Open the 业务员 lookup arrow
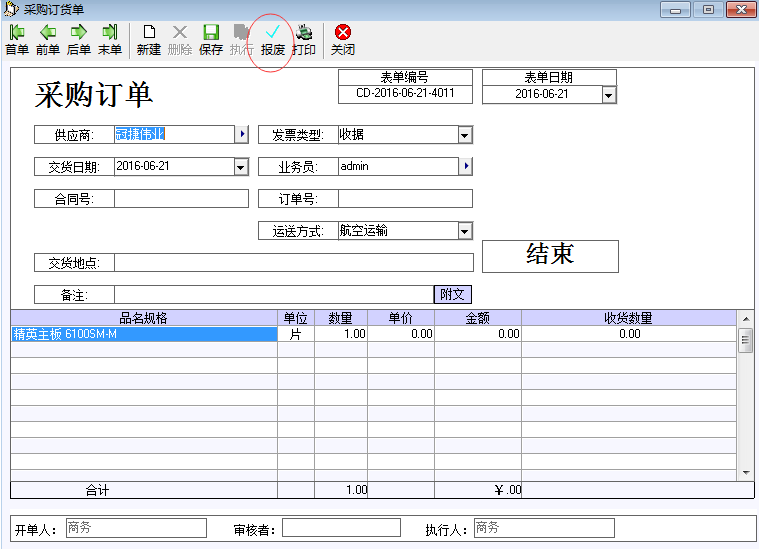The height and width of the screenshot is (549, 759). tap(466, 166)
